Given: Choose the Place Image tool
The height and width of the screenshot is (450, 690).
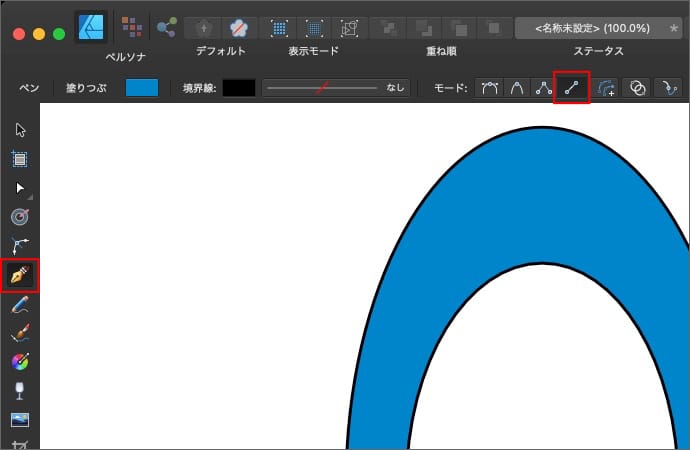Looking at the screenshot, I should (20, 420).
